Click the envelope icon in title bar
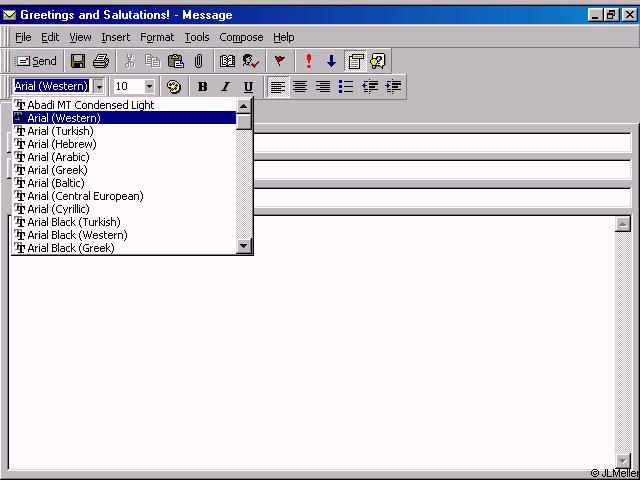This screenshot has height=480, width=640. pos(9,15)
